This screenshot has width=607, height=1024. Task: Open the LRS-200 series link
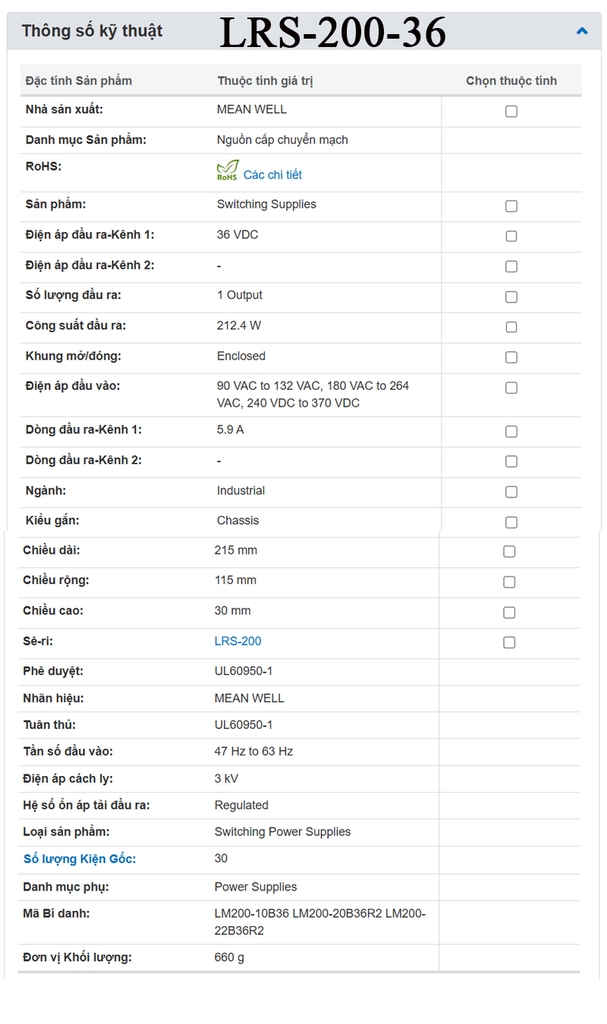coord(238,641)
